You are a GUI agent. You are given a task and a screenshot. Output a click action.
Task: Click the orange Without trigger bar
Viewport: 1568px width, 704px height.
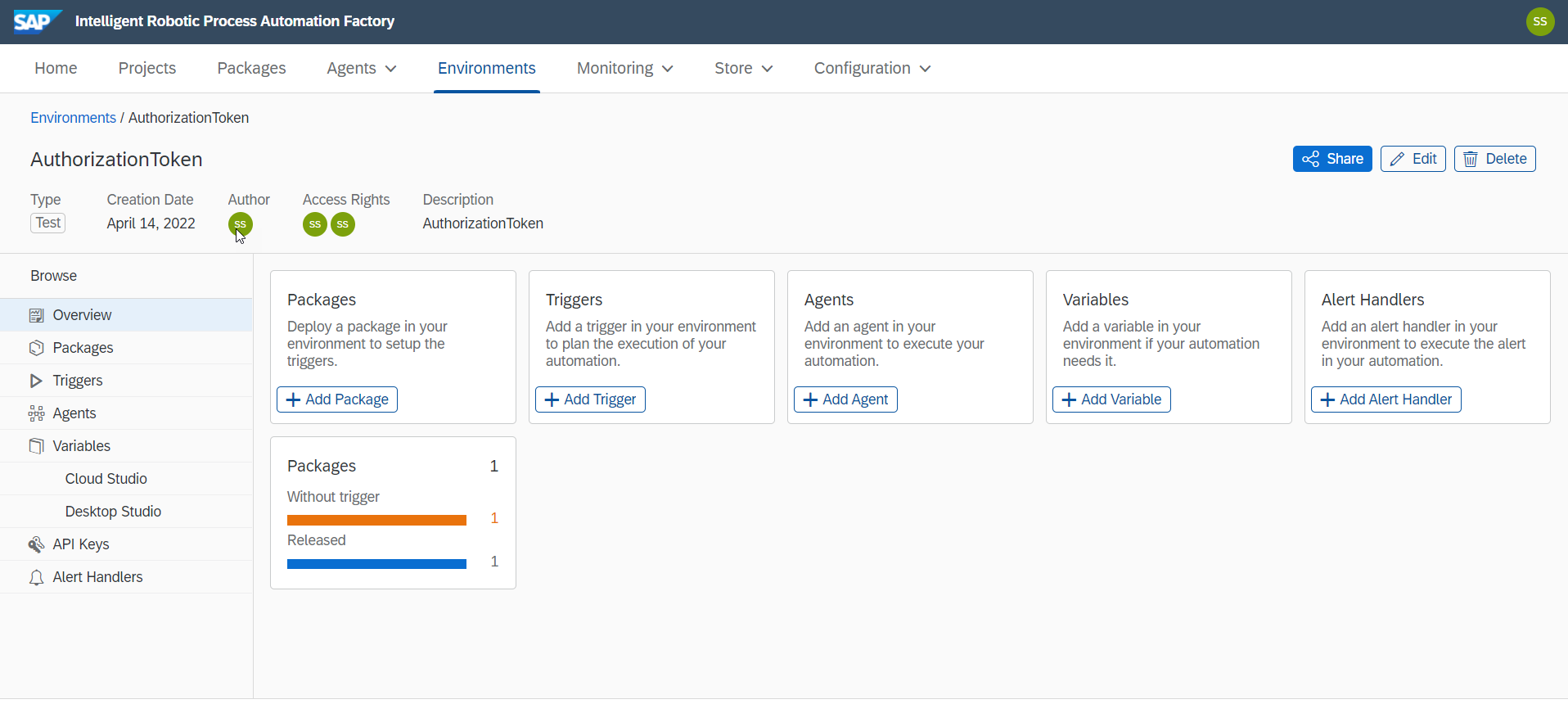pyautogui.click(x=376, y=520)
